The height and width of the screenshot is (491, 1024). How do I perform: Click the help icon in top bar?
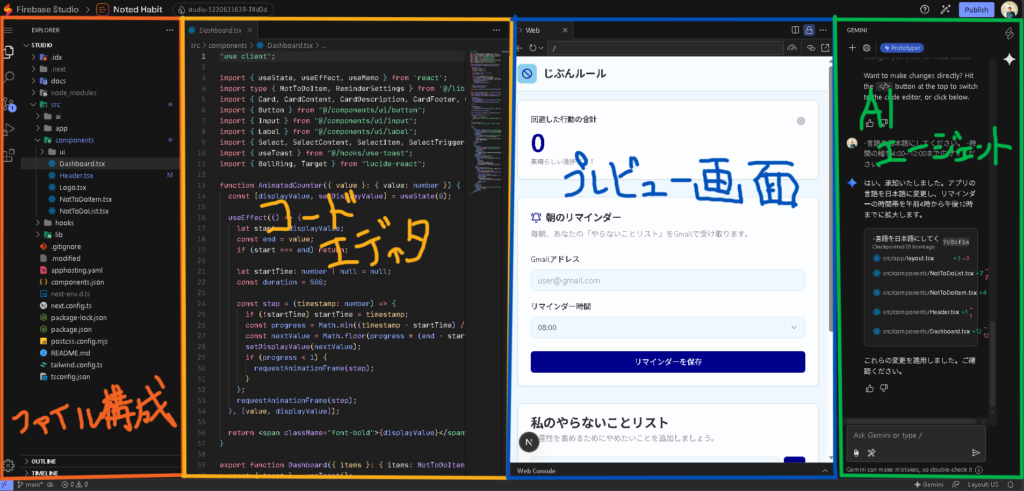point(925,10)
